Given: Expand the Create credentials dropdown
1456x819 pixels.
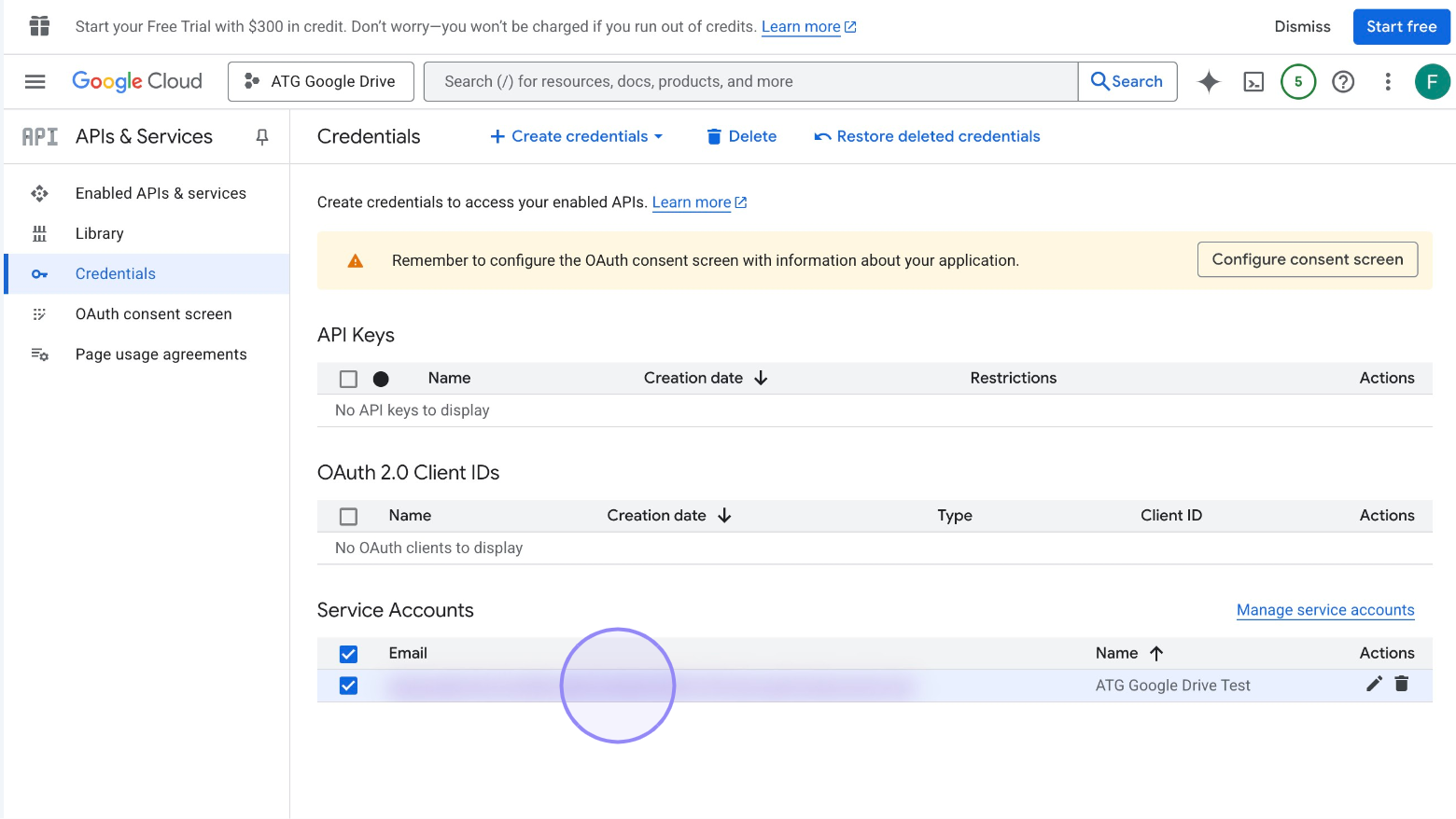Looking at the screenshot, I should pos(576,136).
